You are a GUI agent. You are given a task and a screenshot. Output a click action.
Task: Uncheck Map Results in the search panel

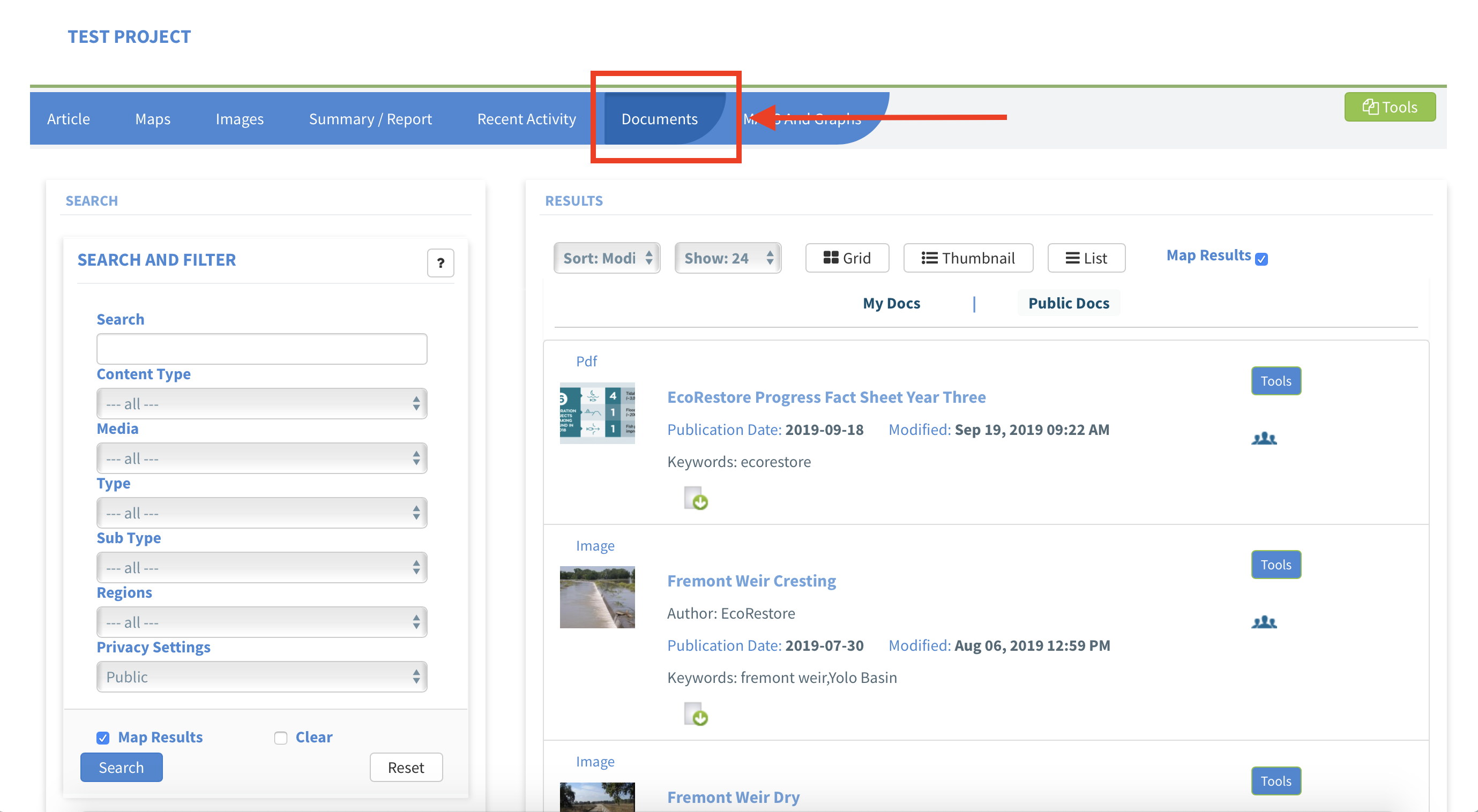point(103,738)
